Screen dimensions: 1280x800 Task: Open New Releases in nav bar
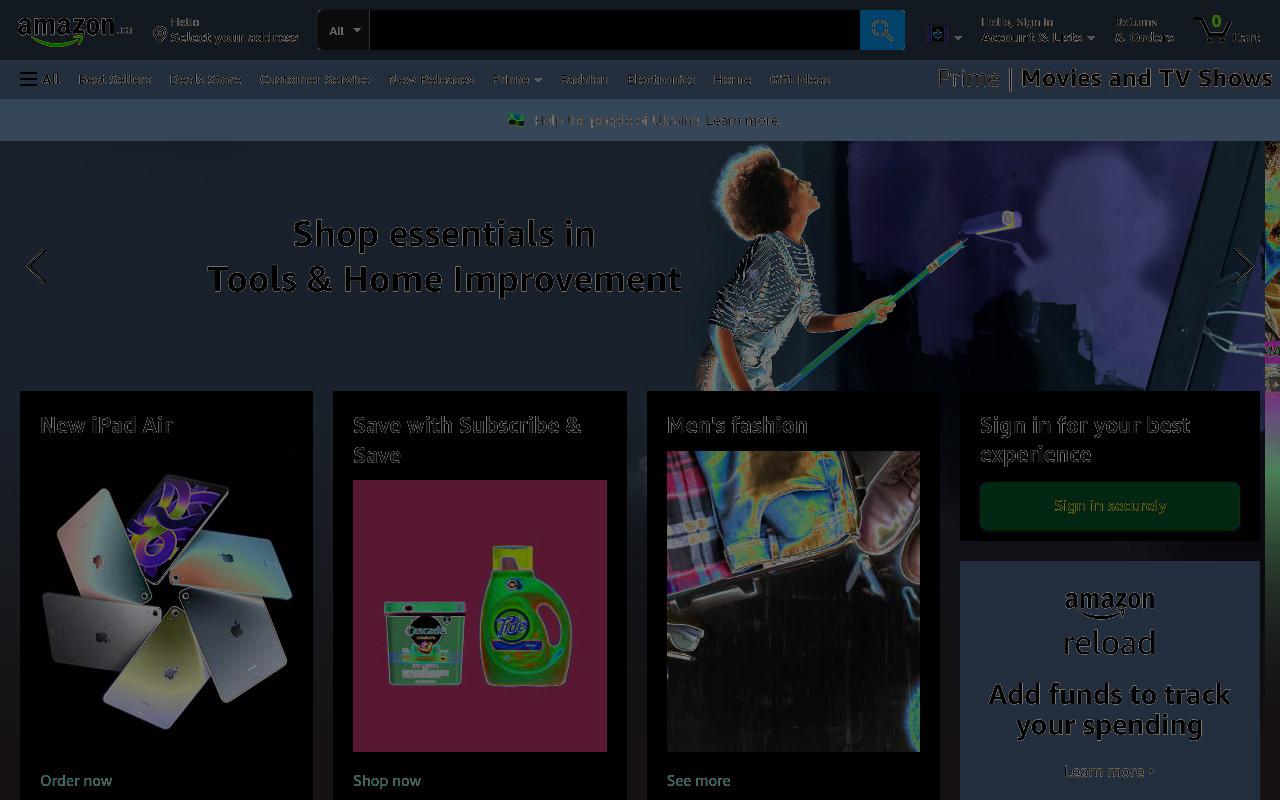[x=431, y=79]
